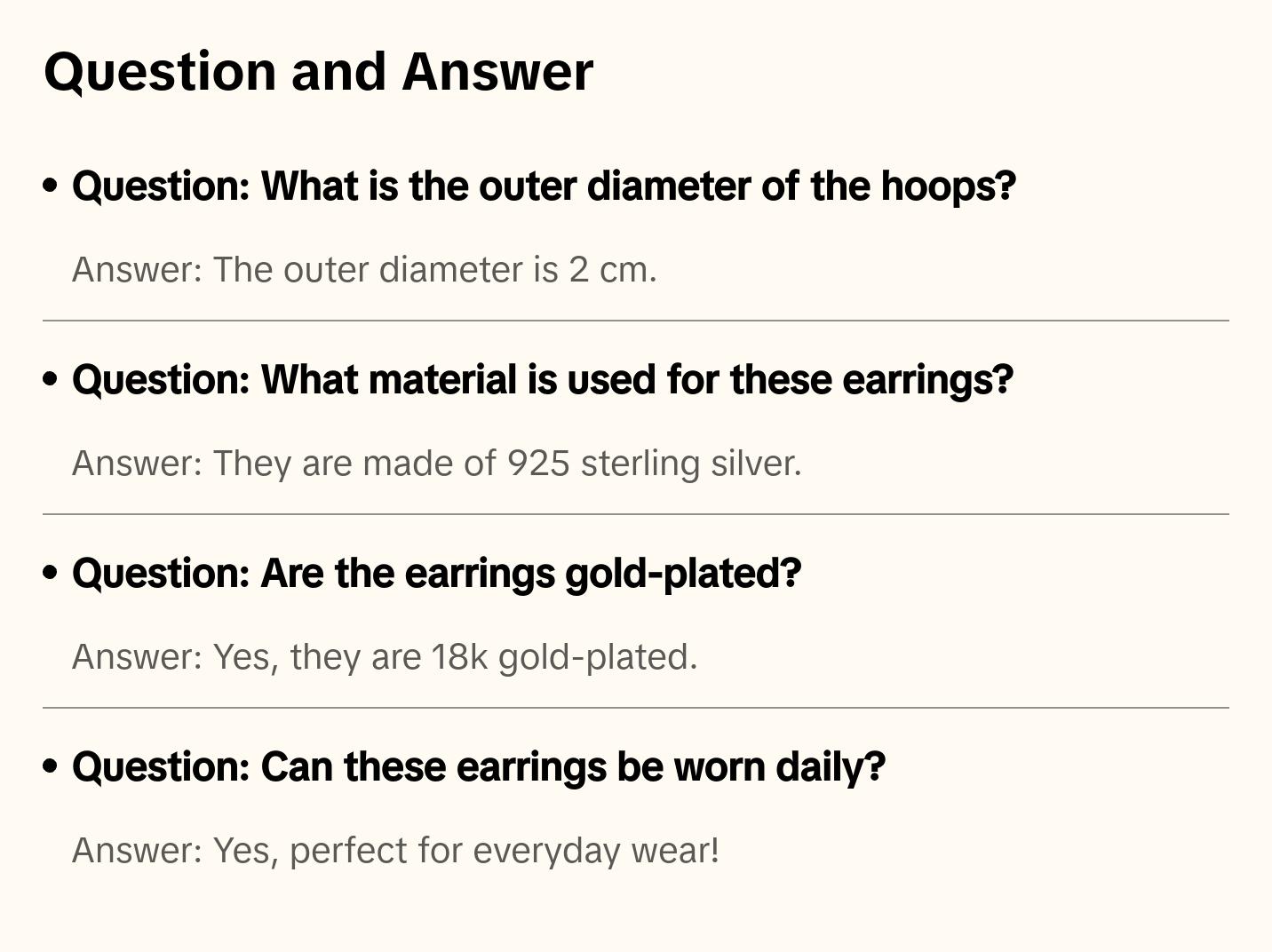The image size is (1272, 952).
Task: Click the everyday wear answer text
Action: click(x=395, y=851)
